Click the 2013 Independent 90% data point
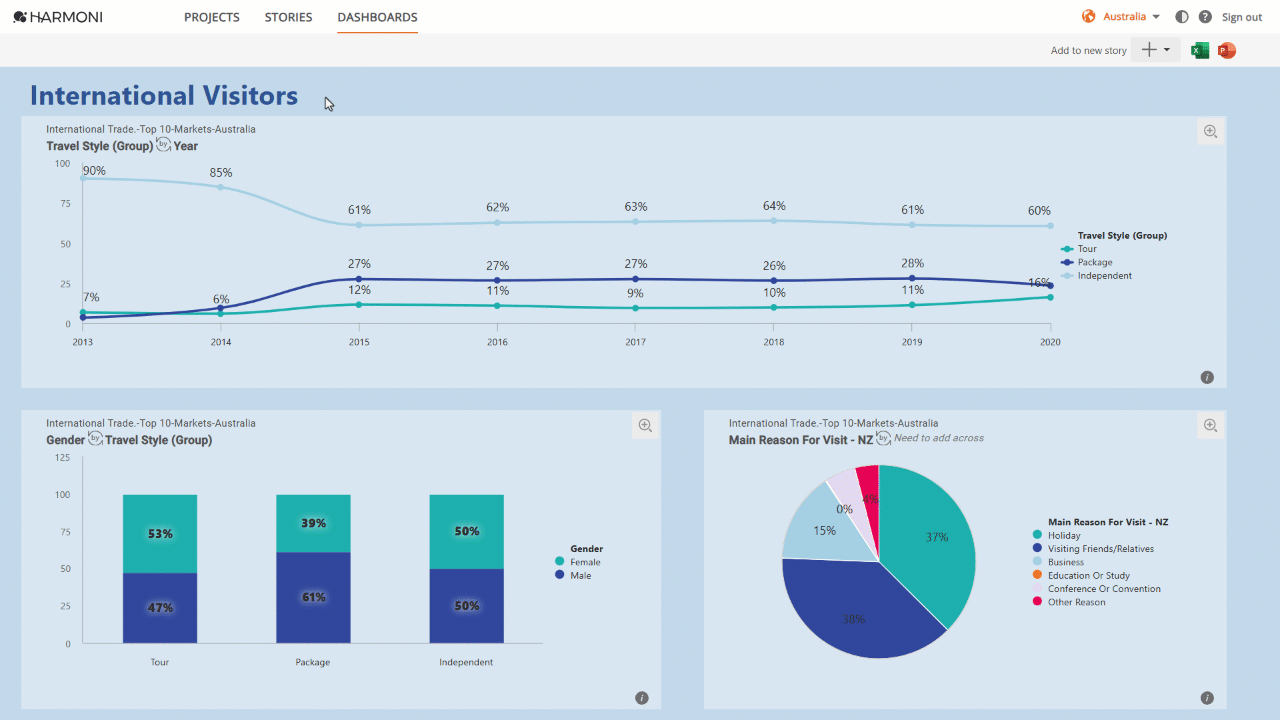Screen dimensions: 1280x720 click(83, 178)
